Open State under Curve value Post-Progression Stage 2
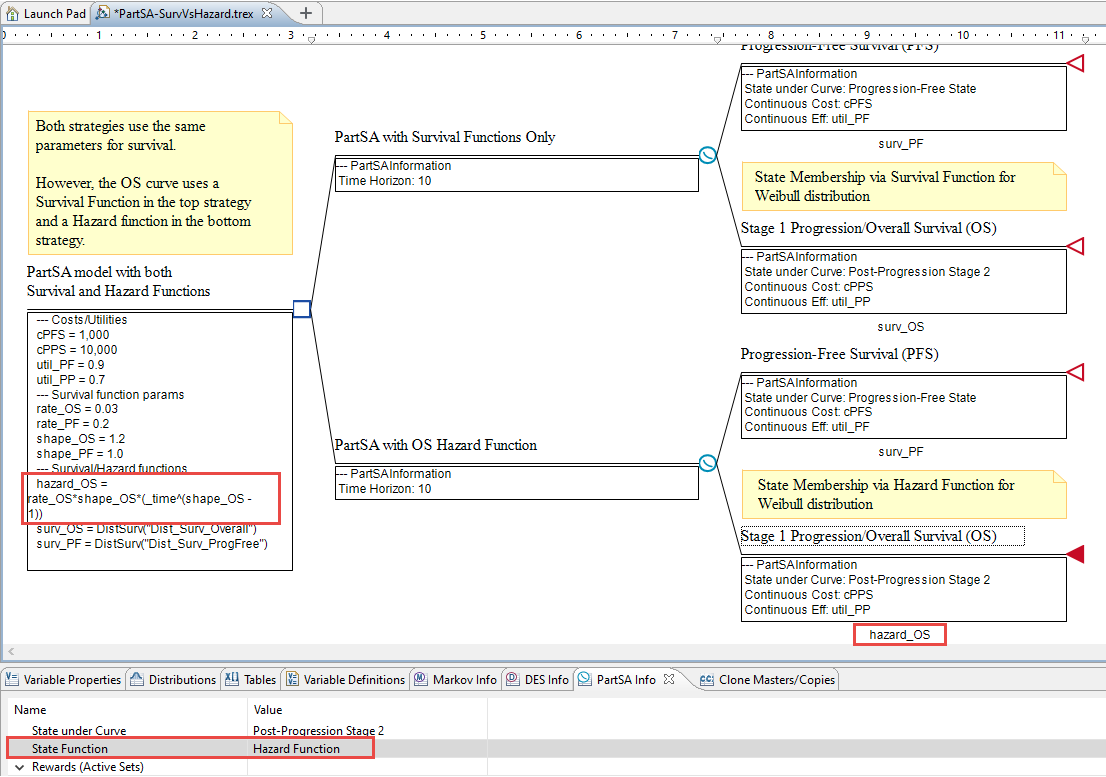This screenshot has width=1106, height=777. pos(318,731)
